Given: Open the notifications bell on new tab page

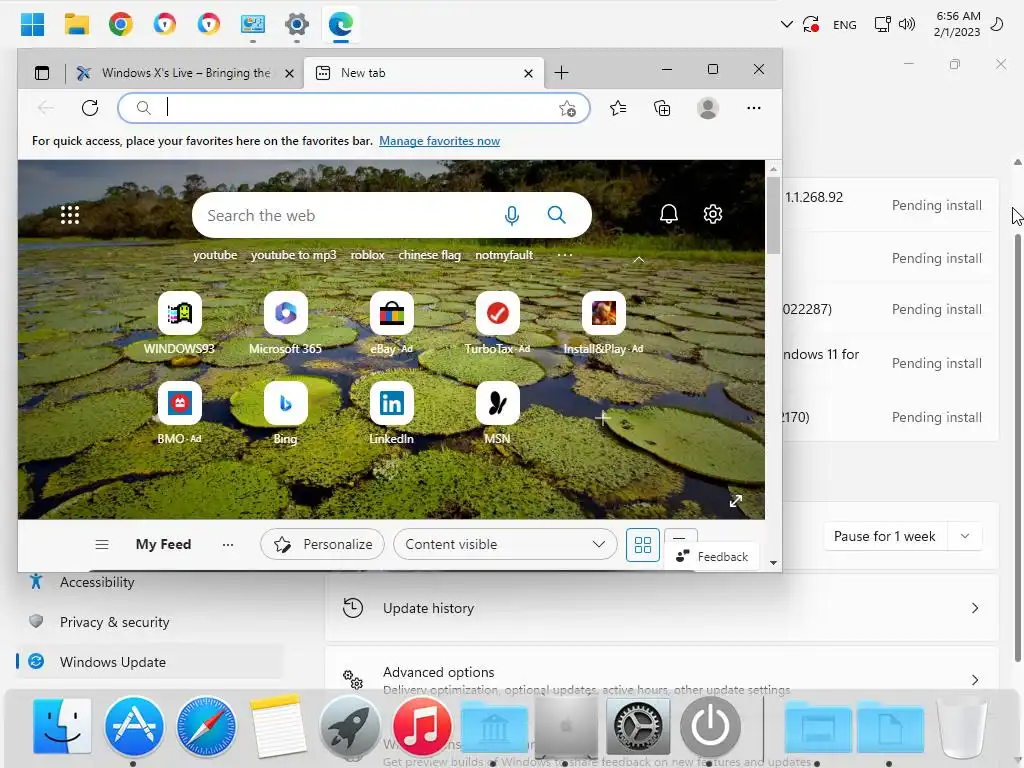Looking at the screenshot, I should point(668,214).
